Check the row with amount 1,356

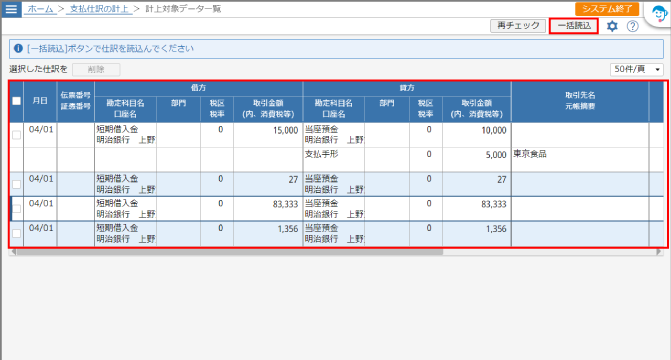[16, 233]
